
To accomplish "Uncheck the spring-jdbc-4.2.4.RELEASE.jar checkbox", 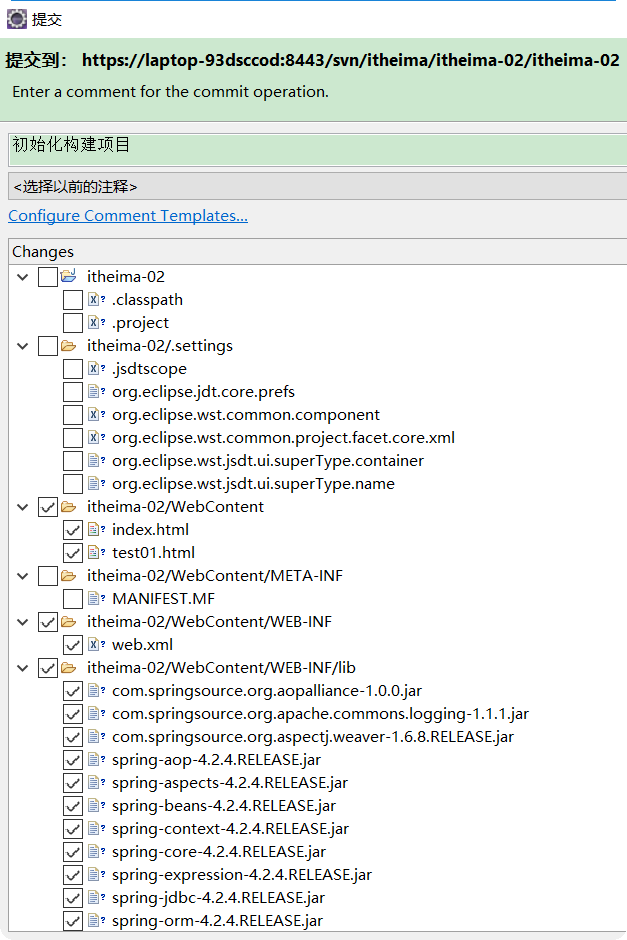I will coord(73,898).
